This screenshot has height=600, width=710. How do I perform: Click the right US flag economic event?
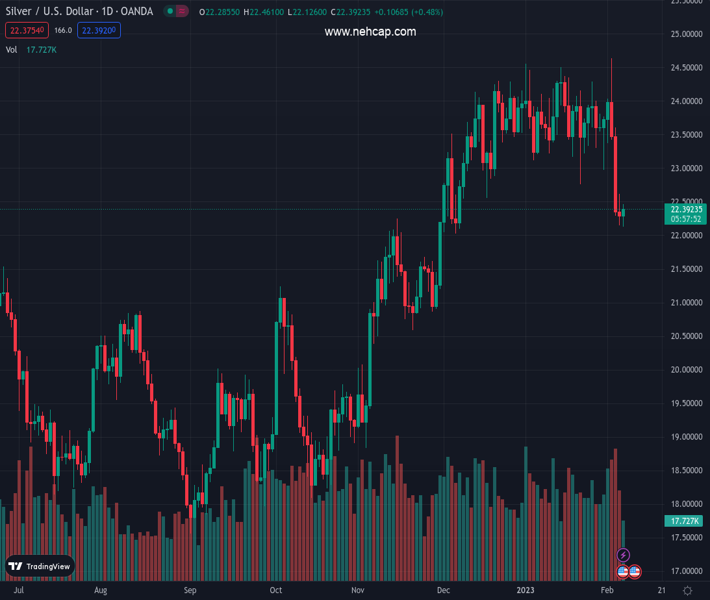click(x=634, y=572)
